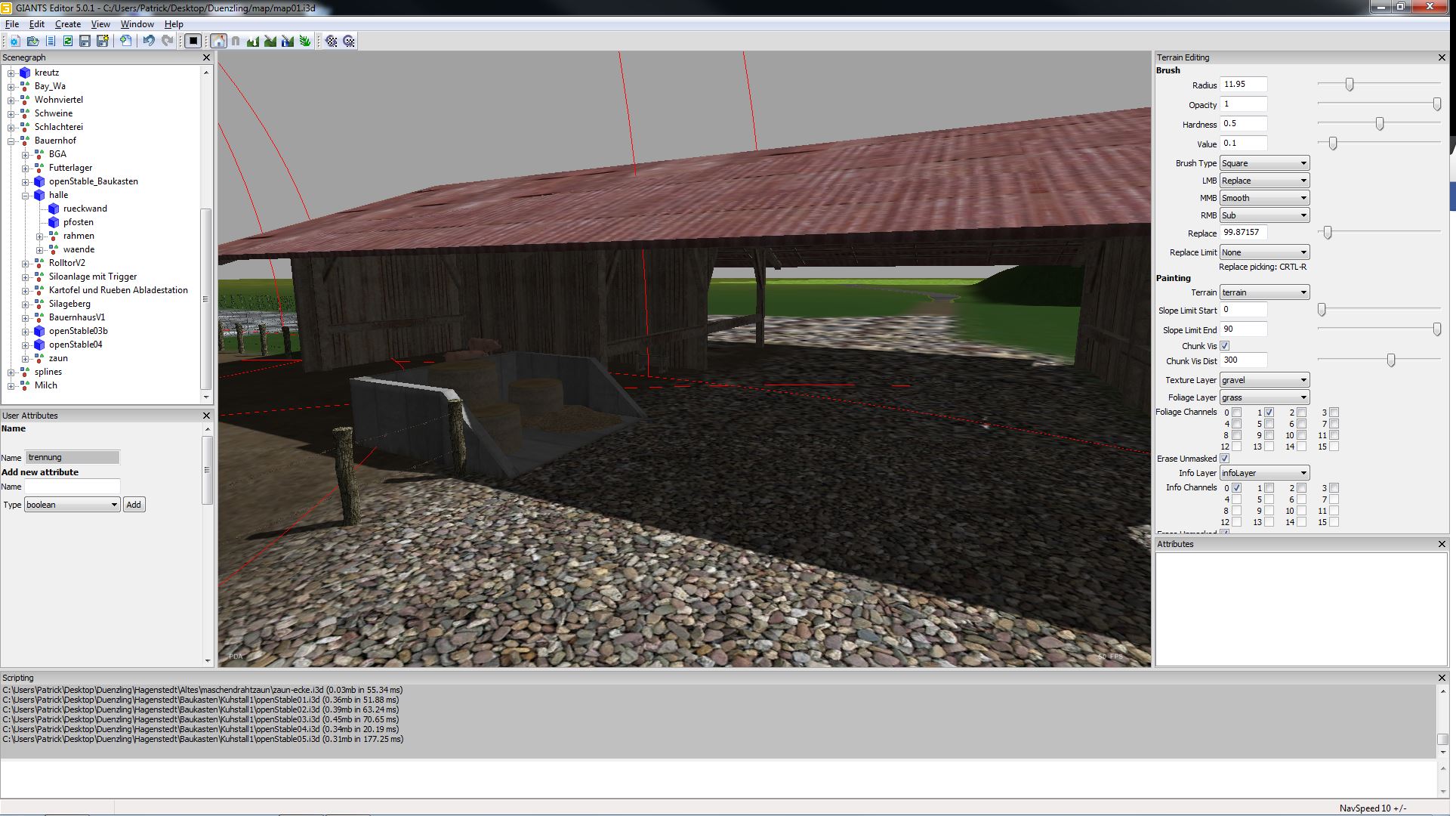Adjust the brush Radius slider handle
The height and width of the screenshot is (816, 1456).
[1350, 85]
